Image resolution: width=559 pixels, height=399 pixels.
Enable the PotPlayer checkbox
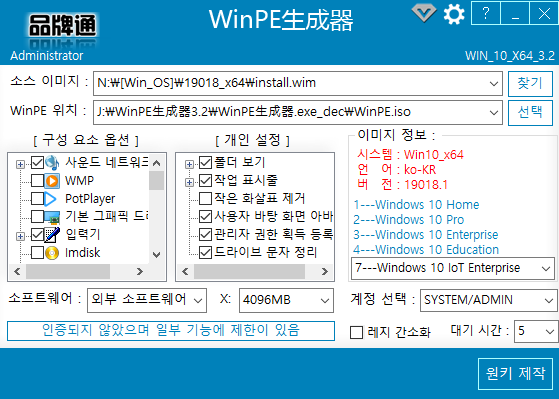point(37,199)
